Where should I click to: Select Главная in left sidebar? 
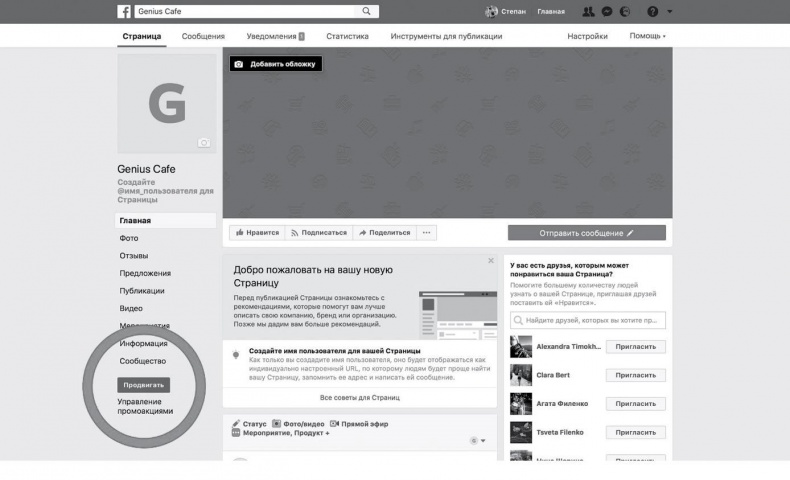166,221
